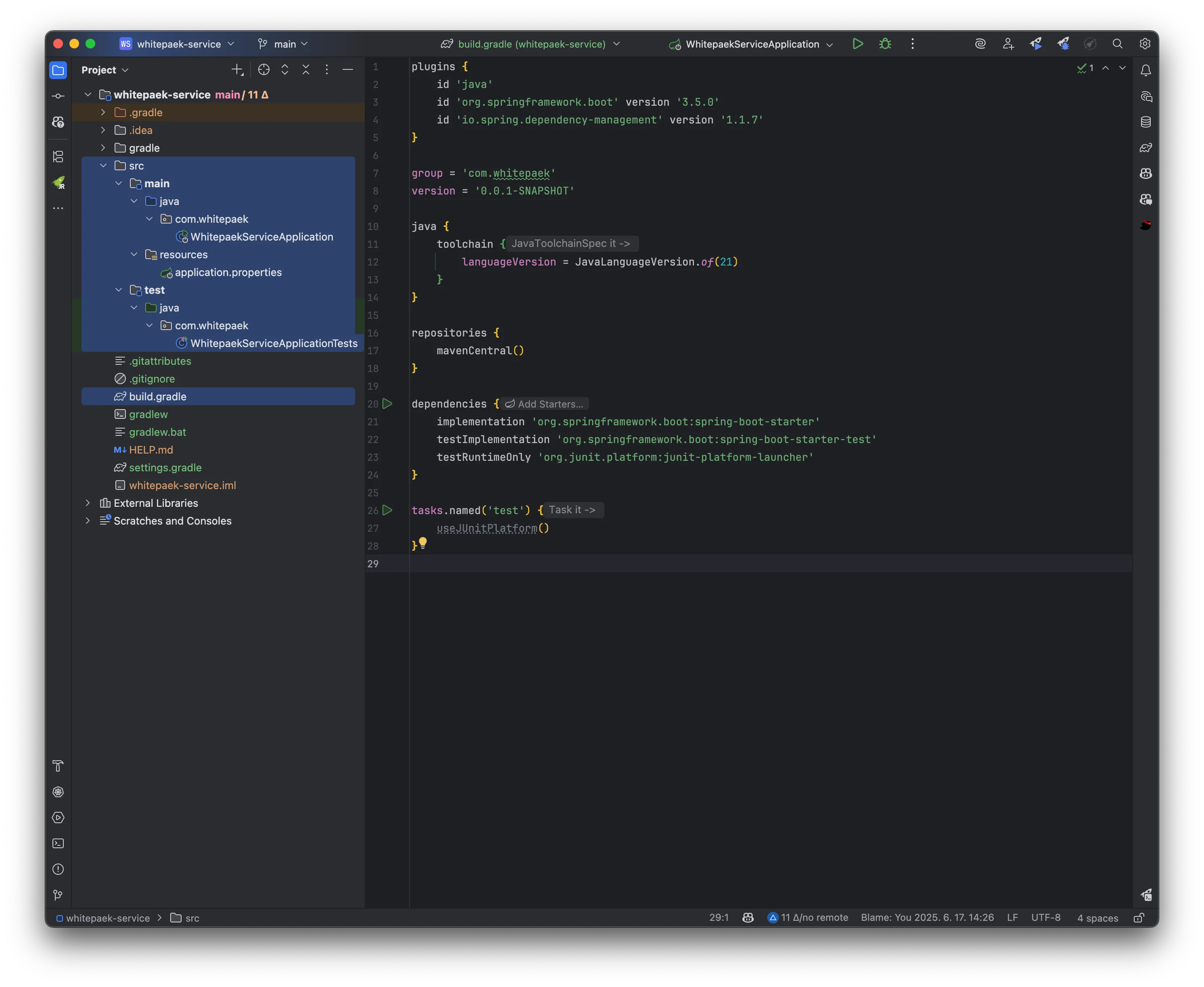Select gradlew.bat file
This screenshot has width=1204, height=987.
[157, 432]
